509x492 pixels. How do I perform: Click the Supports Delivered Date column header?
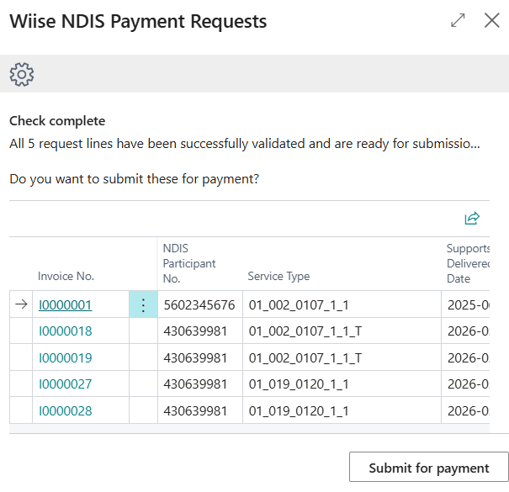point(468,263)
